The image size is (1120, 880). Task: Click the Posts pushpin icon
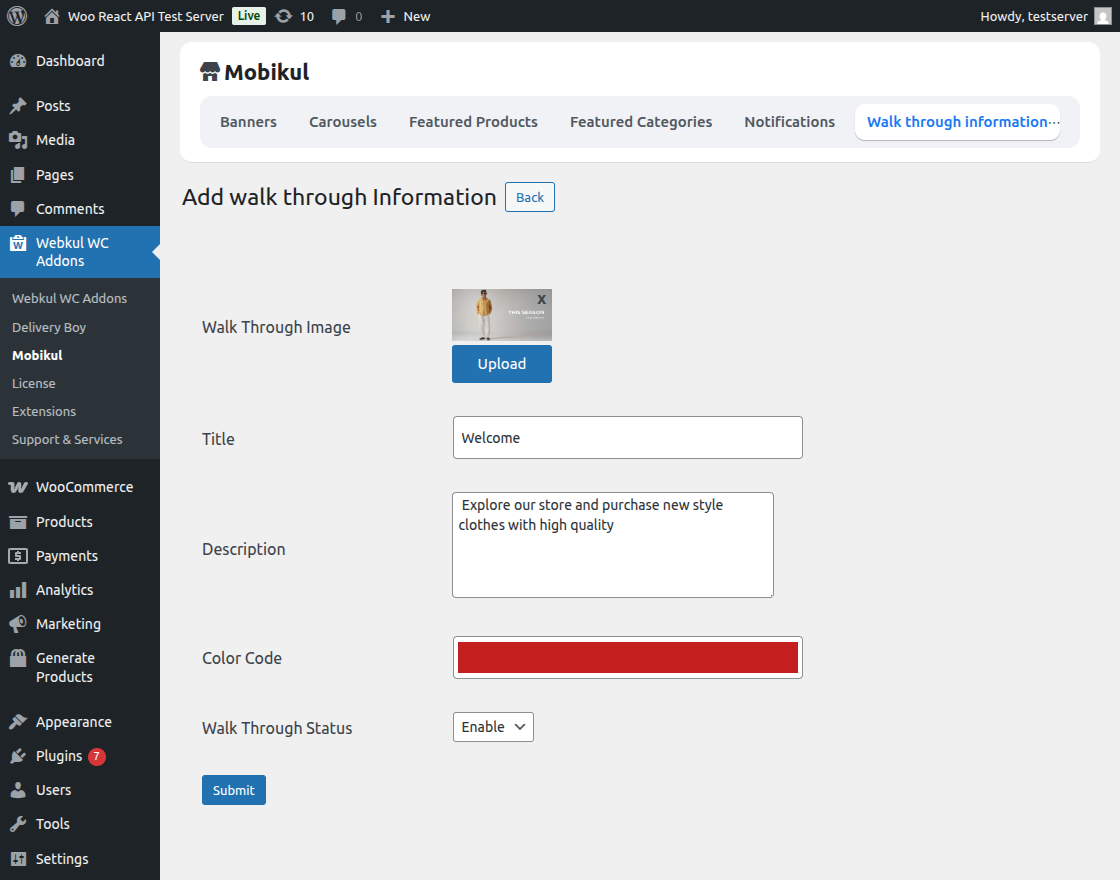19,106
